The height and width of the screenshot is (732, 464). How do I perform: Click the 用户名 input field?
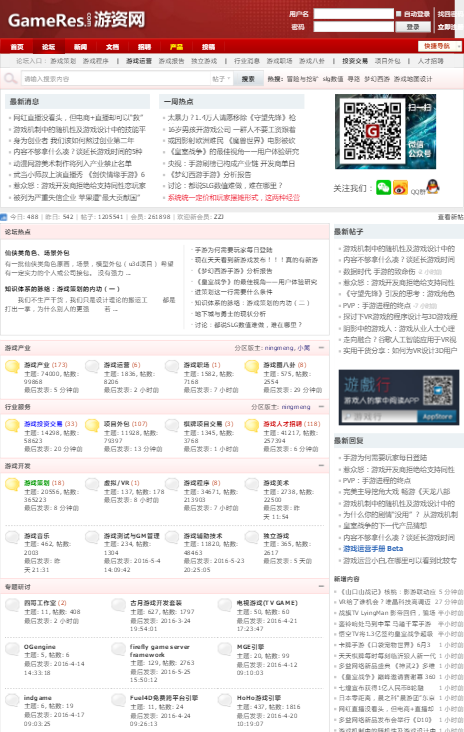click(354, 14)
